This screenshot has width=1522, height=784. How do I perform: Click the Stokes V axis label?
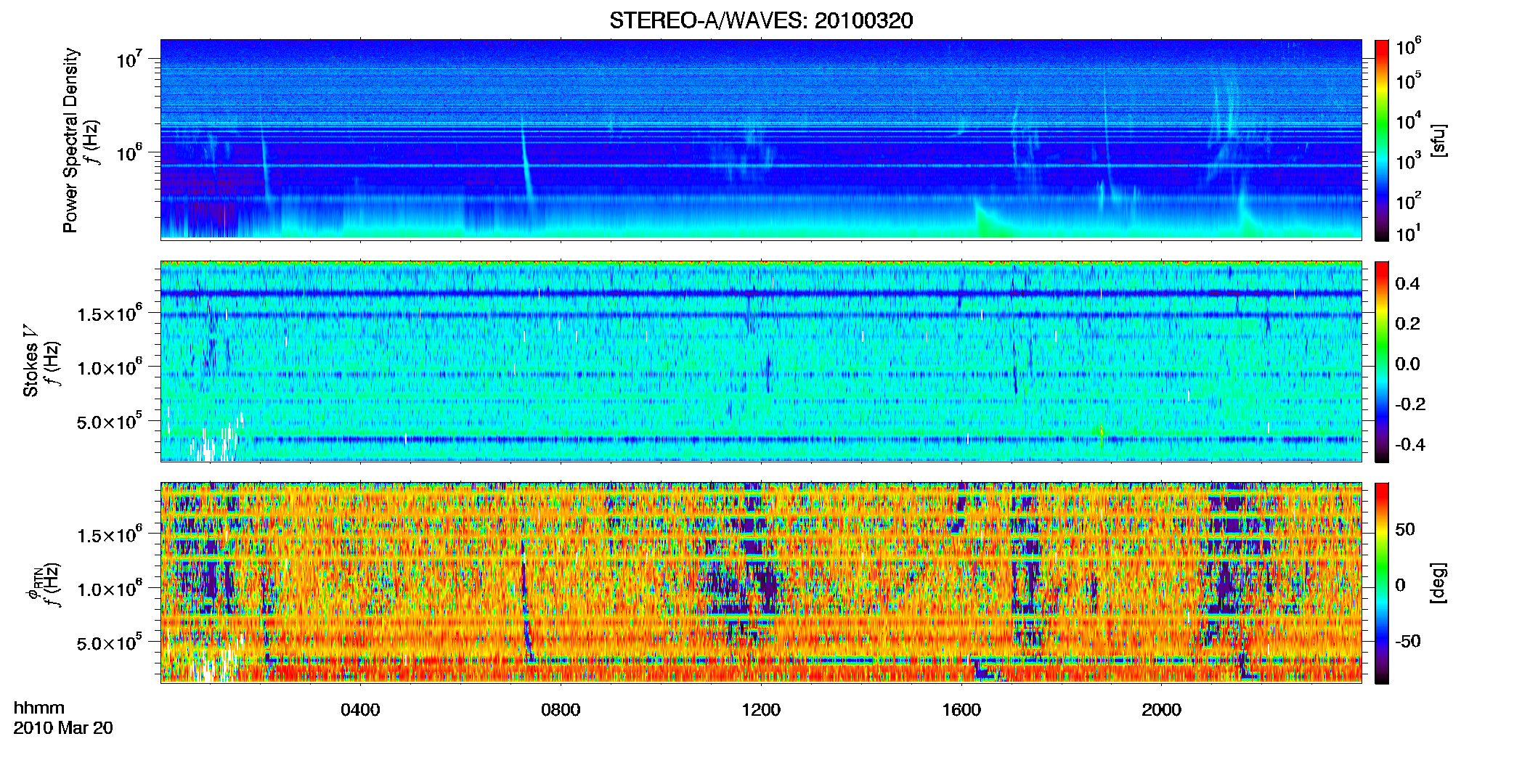point(30,361)
